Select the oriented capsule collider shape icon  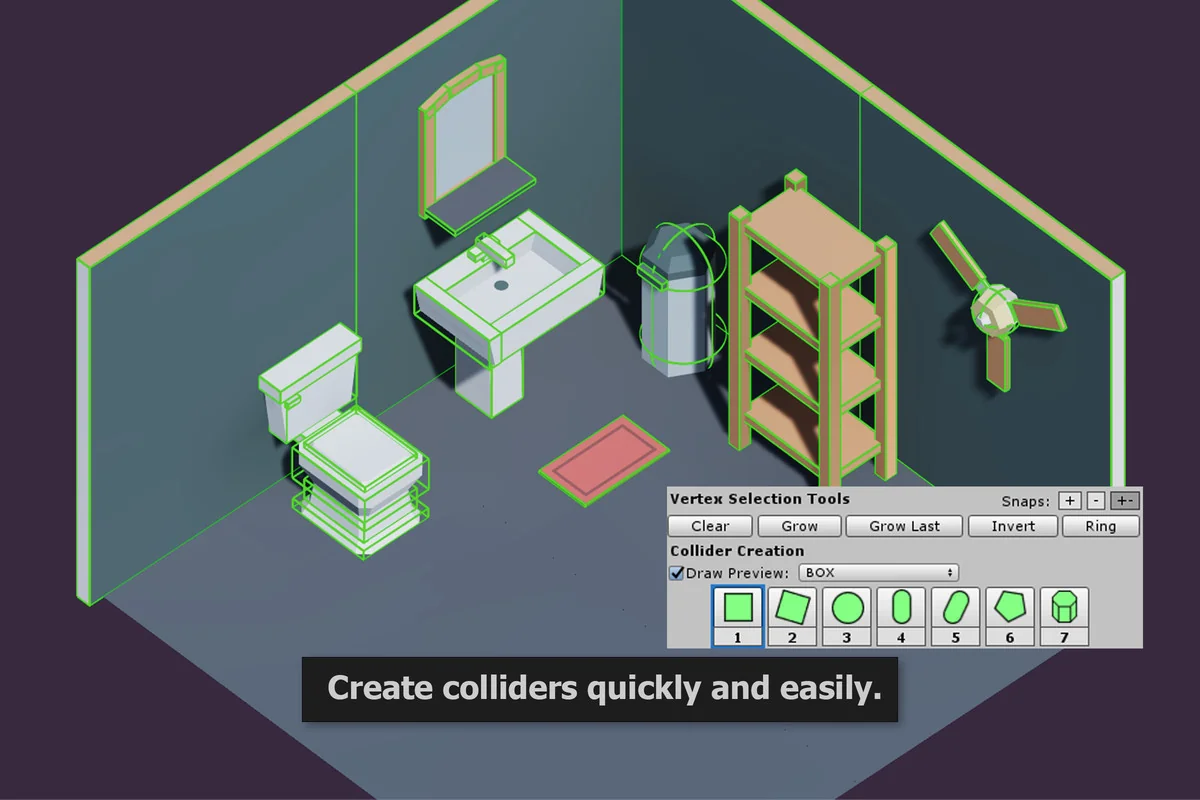pyautogui.click(x=955, y=611)
